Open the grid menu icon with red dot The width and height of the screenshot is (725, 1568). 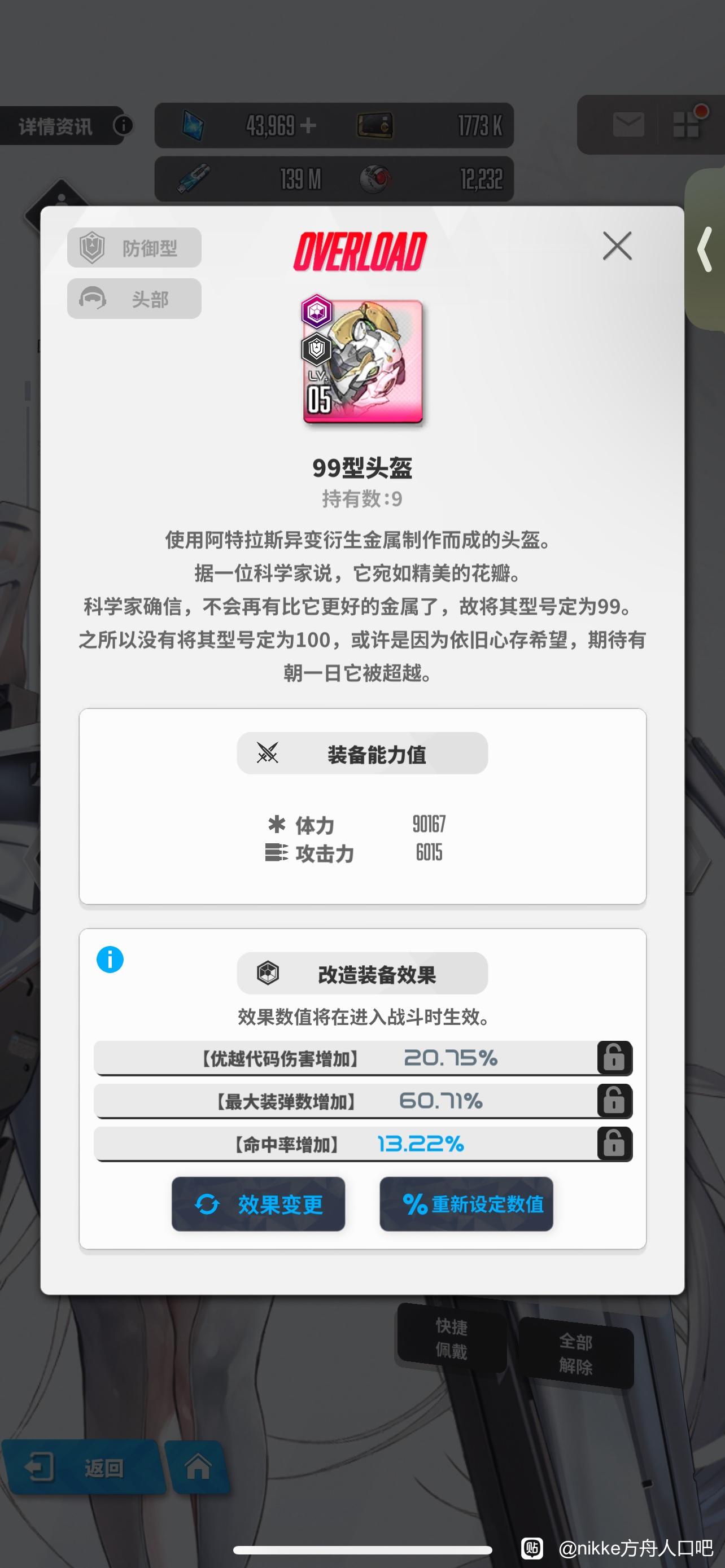[688, 124]
